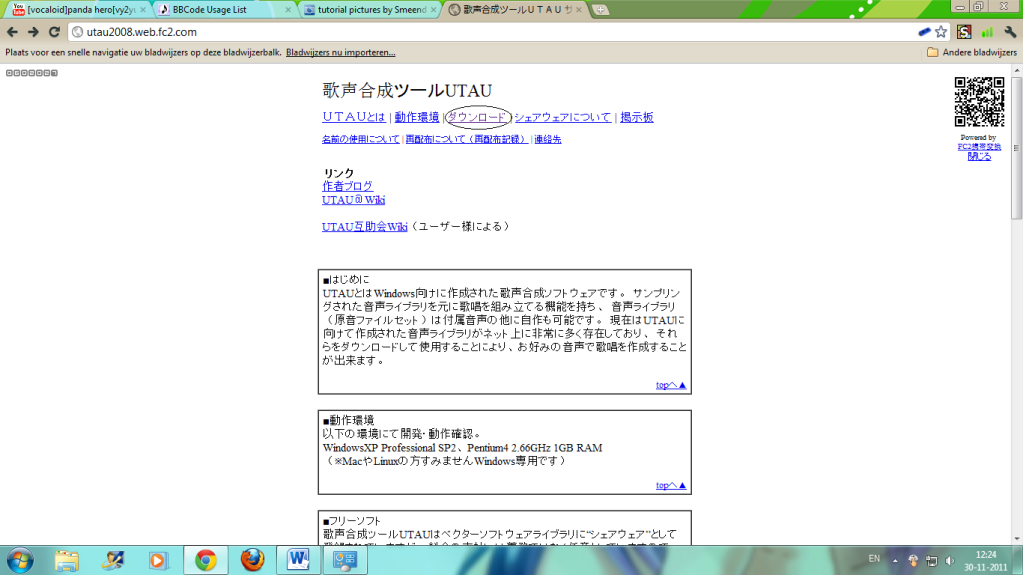The height and width of the screenshot is (575, 1023).
Task: Click the S extension icon in toolbar
Action: click(964, 32)
